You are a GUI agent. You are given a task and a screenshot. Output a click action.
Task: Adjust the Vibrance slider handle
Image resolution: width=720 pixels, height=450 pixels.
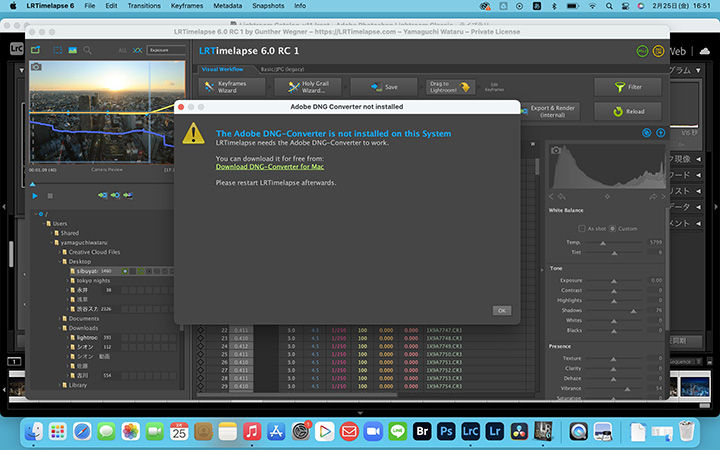pyautogui.click(x=627, y=389)
